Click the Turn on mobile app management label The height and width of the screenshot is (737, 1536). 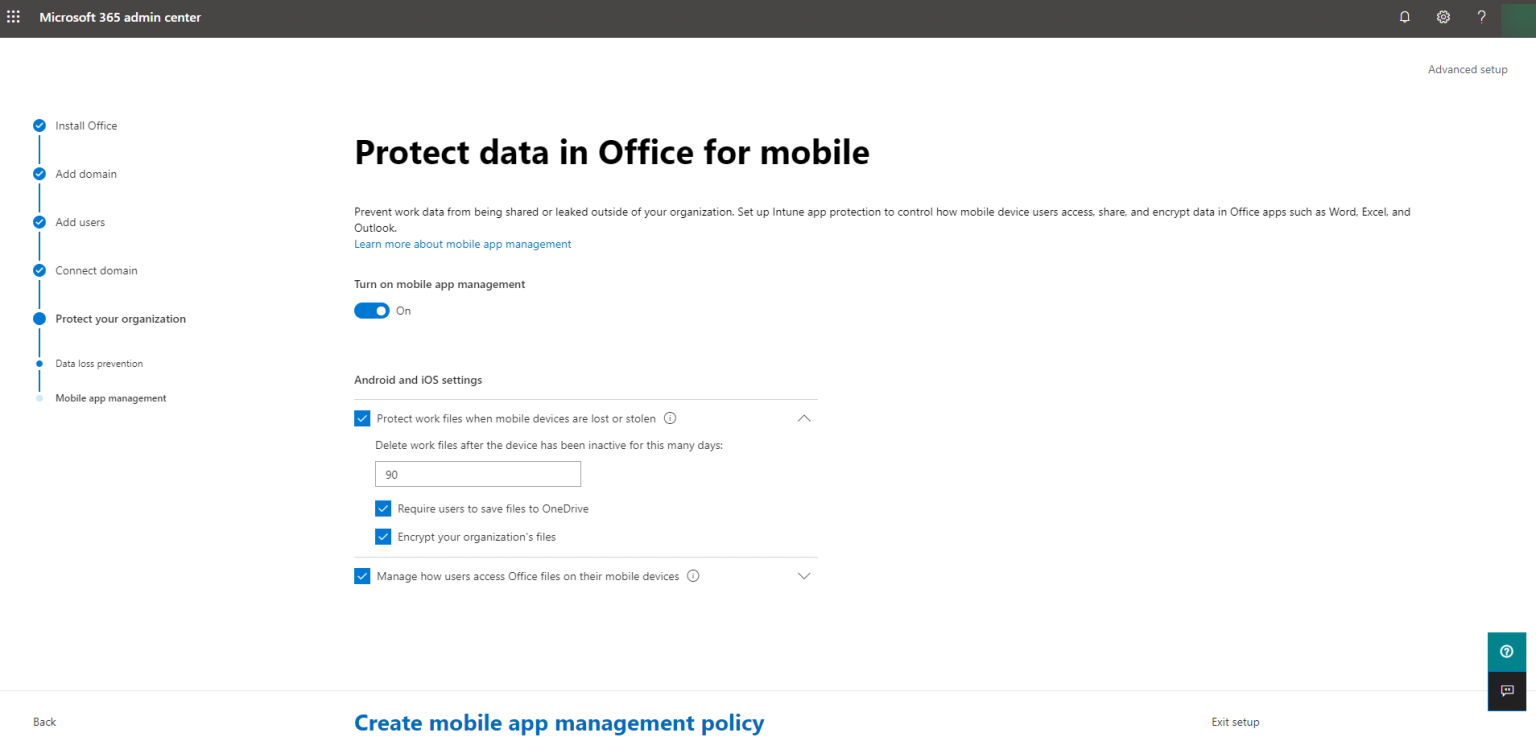[440, 284]
